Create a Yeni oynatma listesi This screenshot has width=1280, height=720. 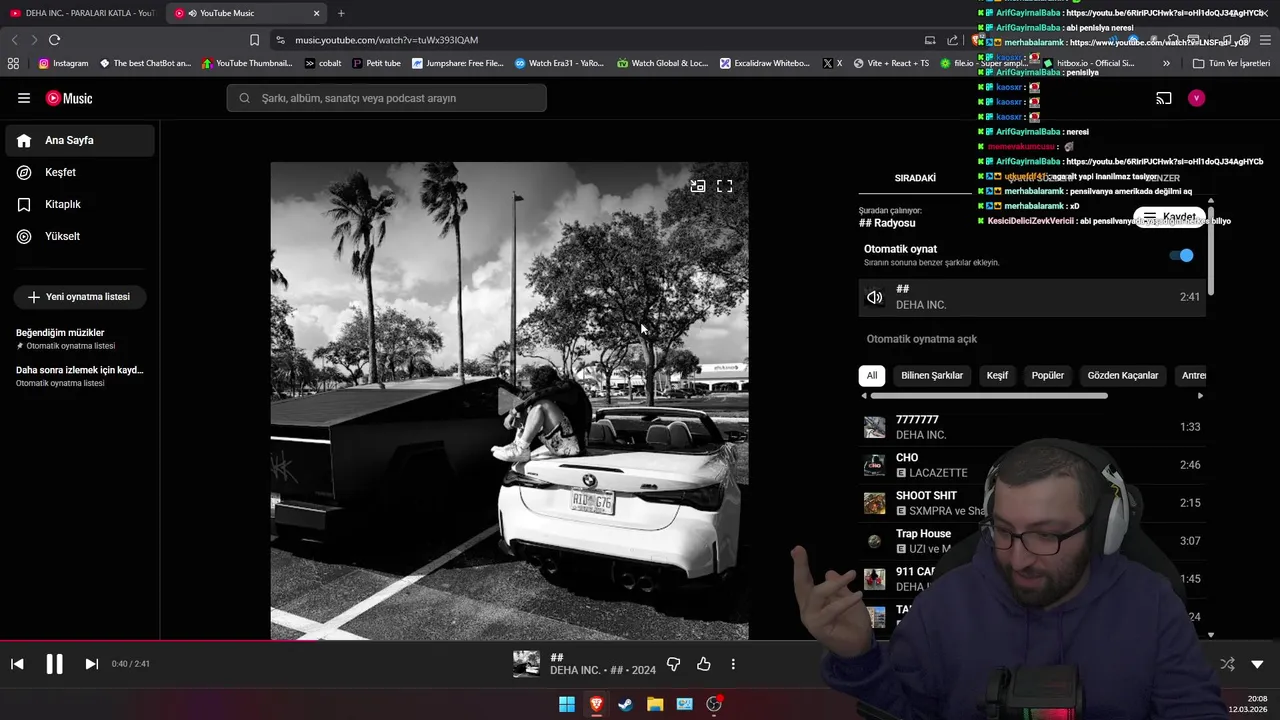[x=79, y=297]
